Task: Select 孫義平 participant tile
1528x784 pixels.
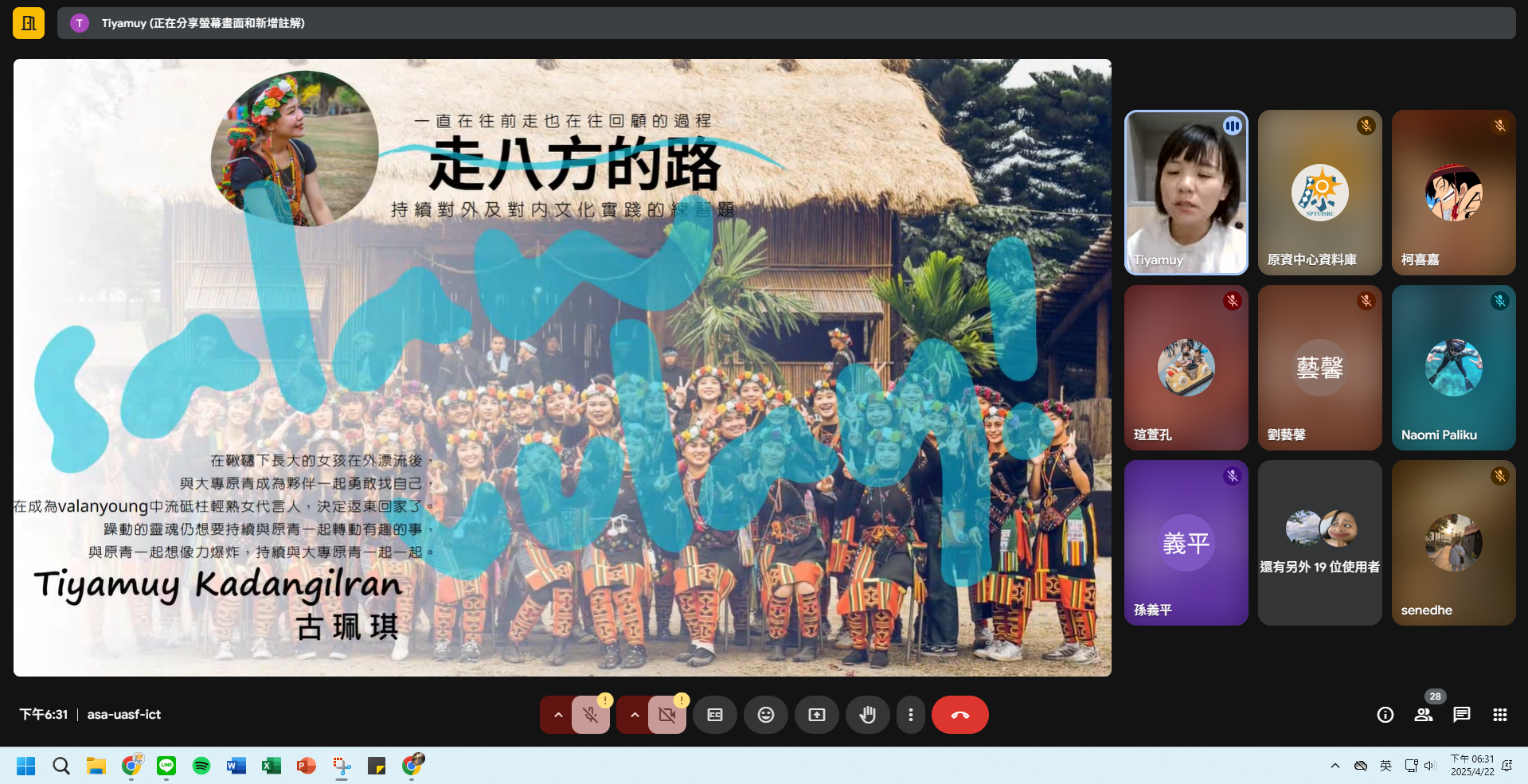Action: coord(1186,543)
